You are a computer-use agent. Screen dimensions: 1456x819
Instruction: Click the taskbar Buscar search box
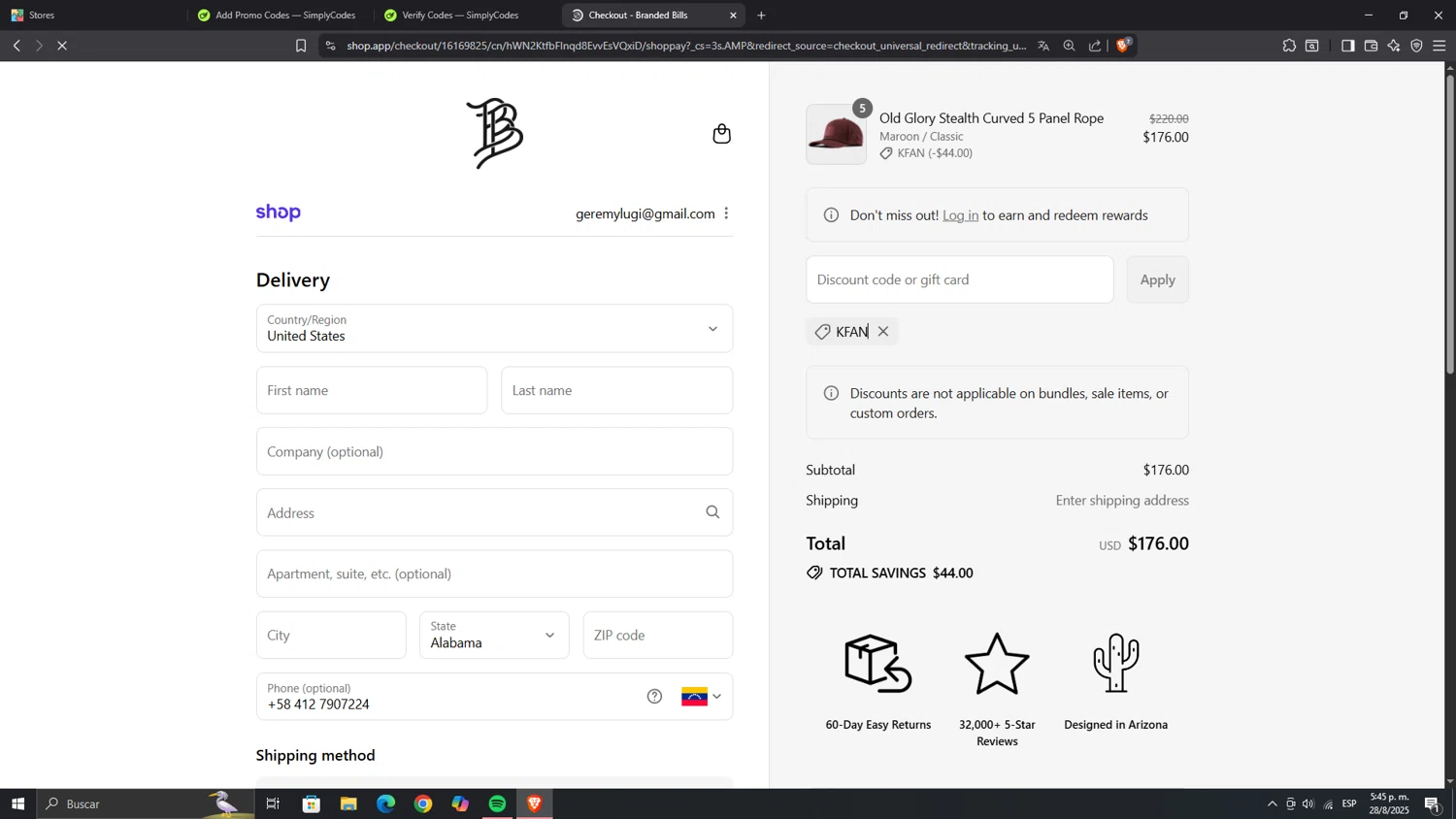(x=146, y=803)
